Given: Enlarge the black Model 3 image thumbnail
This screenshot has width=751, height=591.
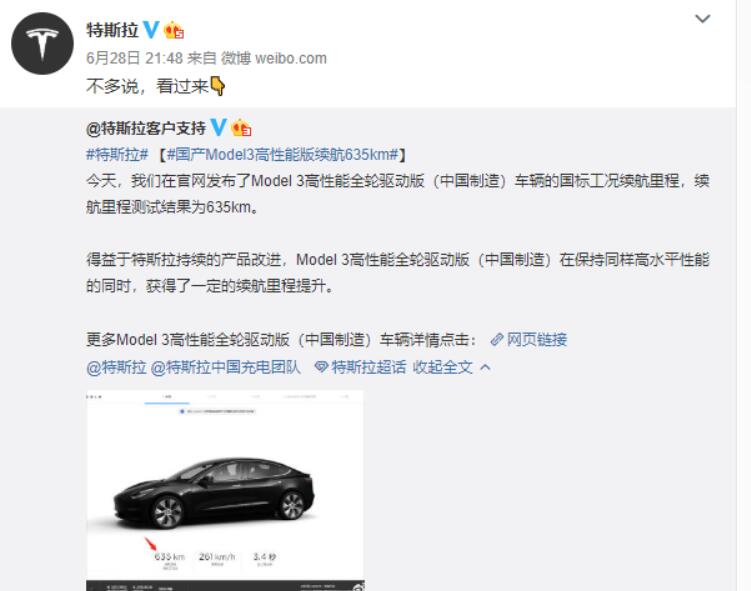Looking at the screenshot, I should pos(225,491).
